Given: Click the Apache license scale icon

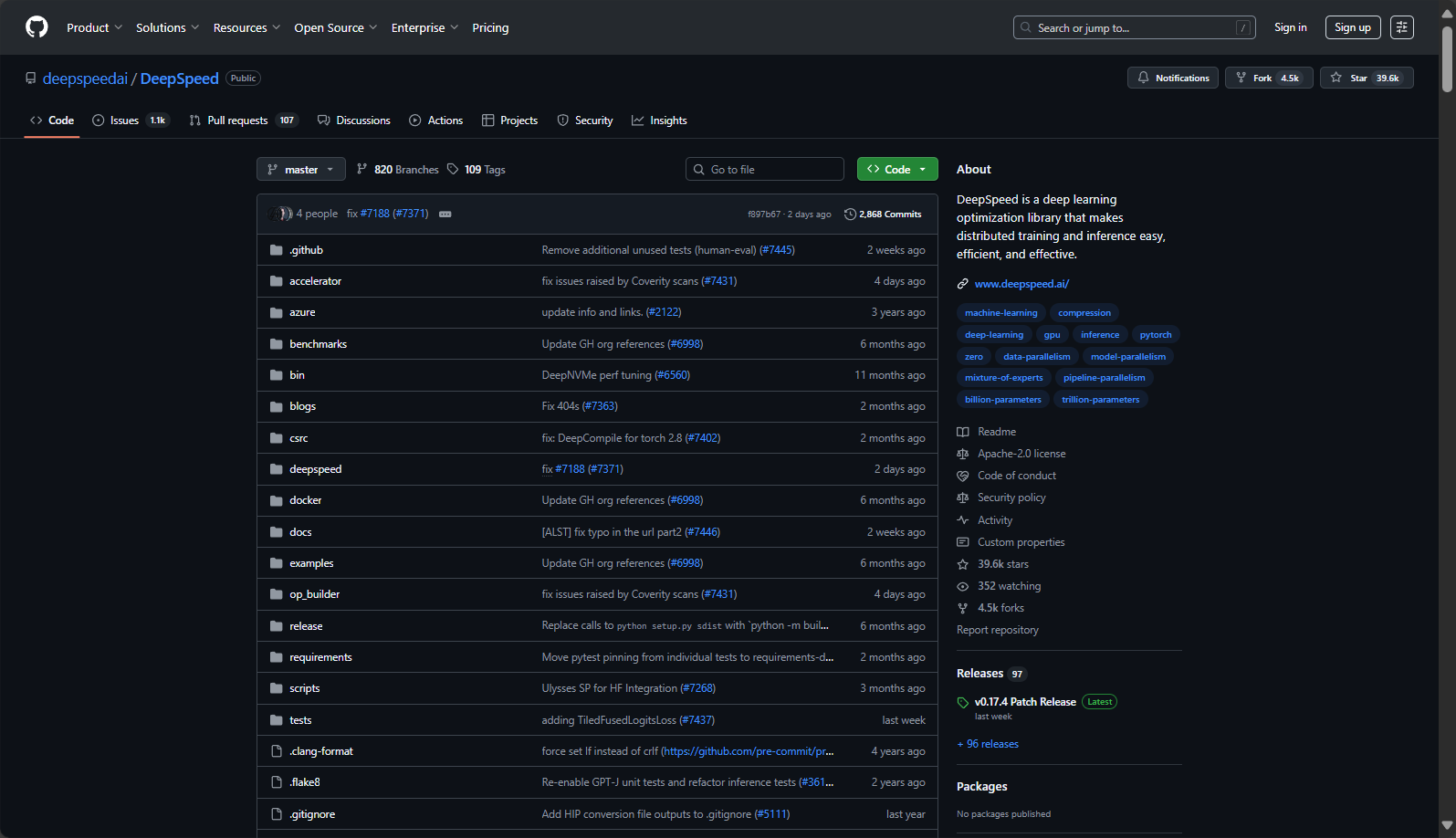Looking at the screenshot, I should click(x=962, y=454).
